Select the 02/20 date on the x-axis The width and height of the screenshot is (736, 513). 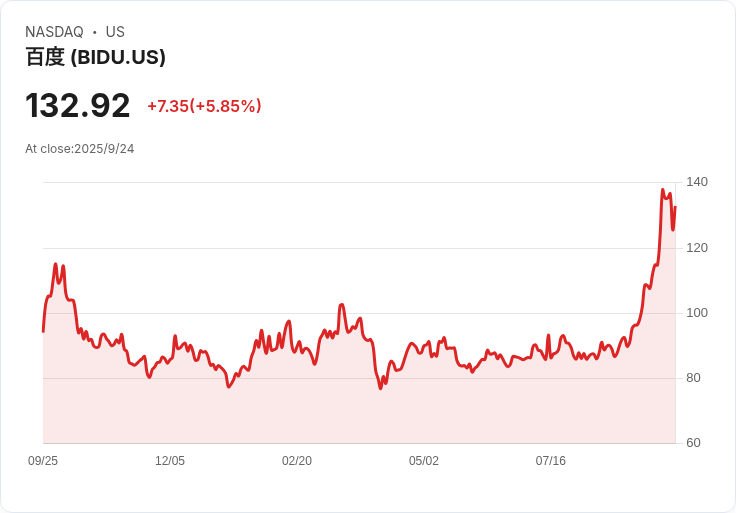coord(297,461)
